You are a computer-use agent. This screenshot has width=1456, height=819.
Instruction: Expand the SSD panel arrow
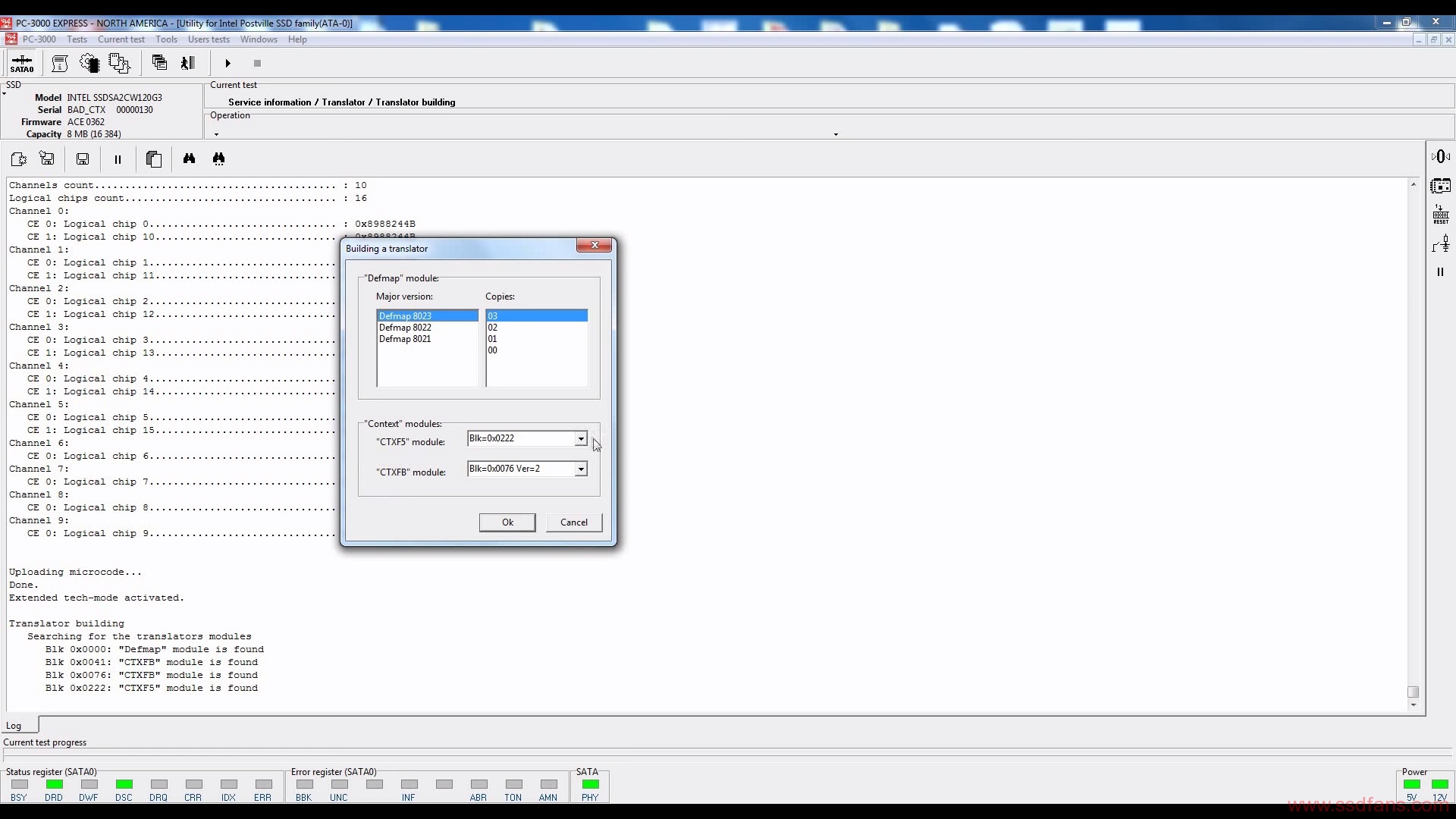coord(4,95)
